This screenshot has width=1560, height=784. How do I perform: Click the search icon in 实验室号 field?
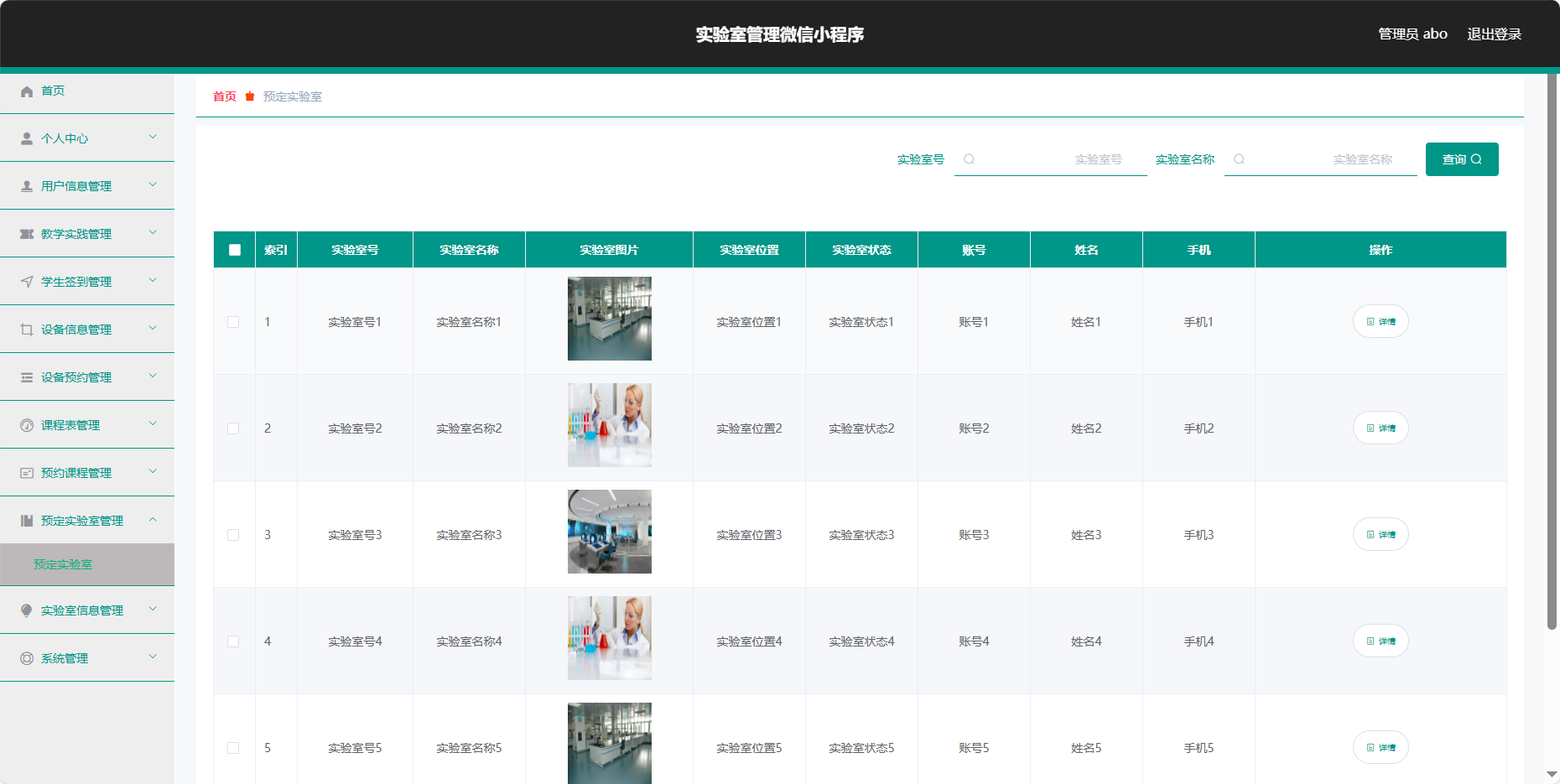pyautogui.click(x=969, y=159)
